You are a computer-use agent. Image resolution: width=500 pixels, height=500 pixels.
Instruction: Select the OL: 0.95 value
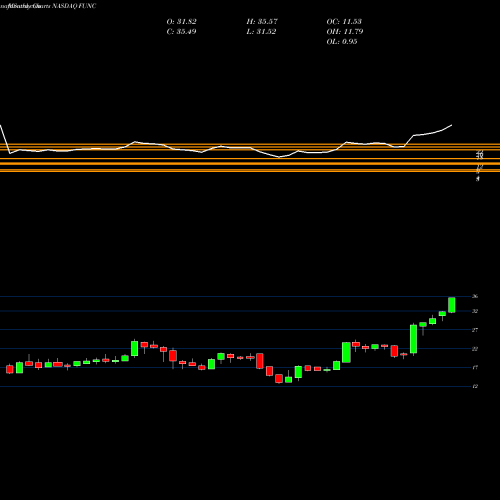tap(342, 42)
